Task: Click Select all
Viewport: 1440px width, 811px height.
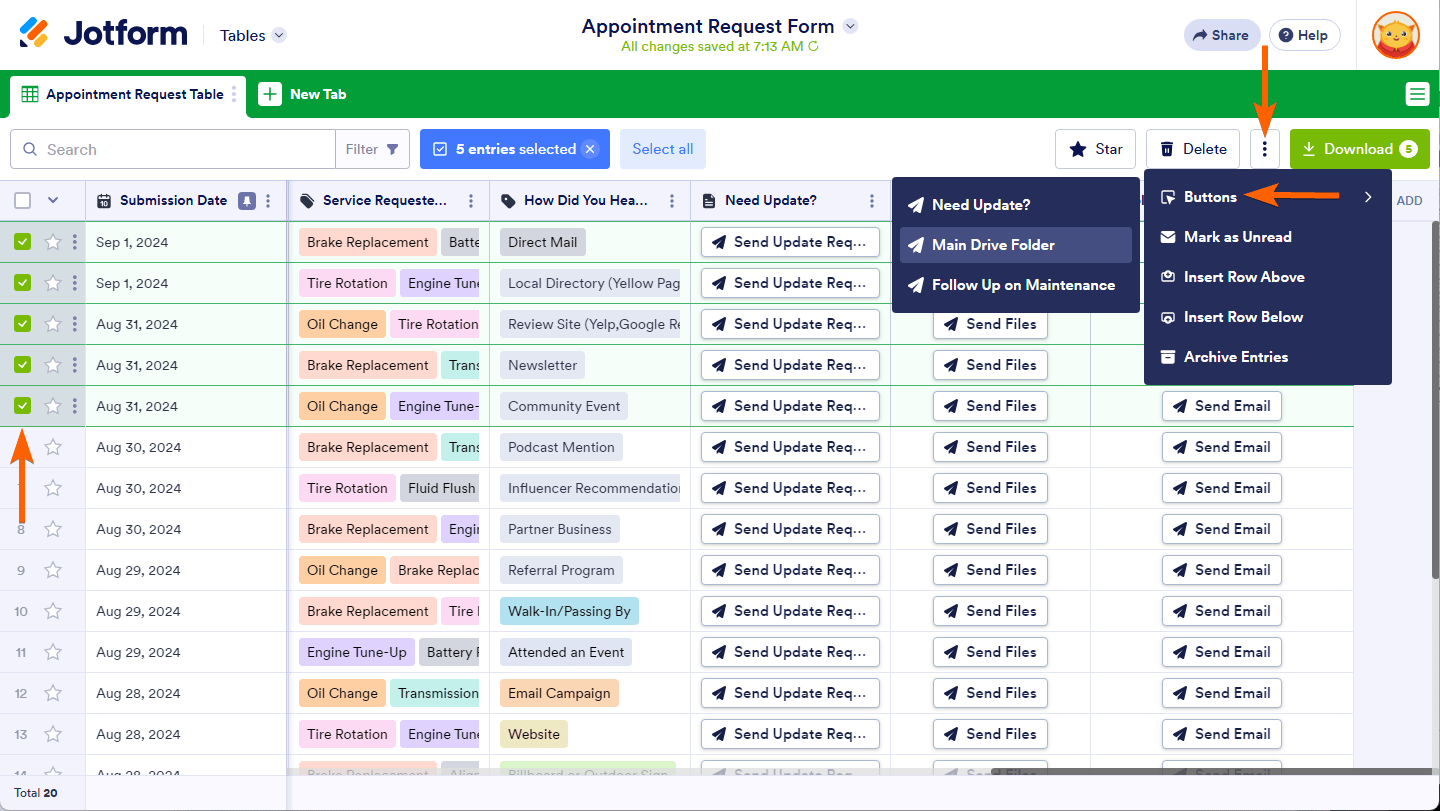Action: [x=663, y=149]
